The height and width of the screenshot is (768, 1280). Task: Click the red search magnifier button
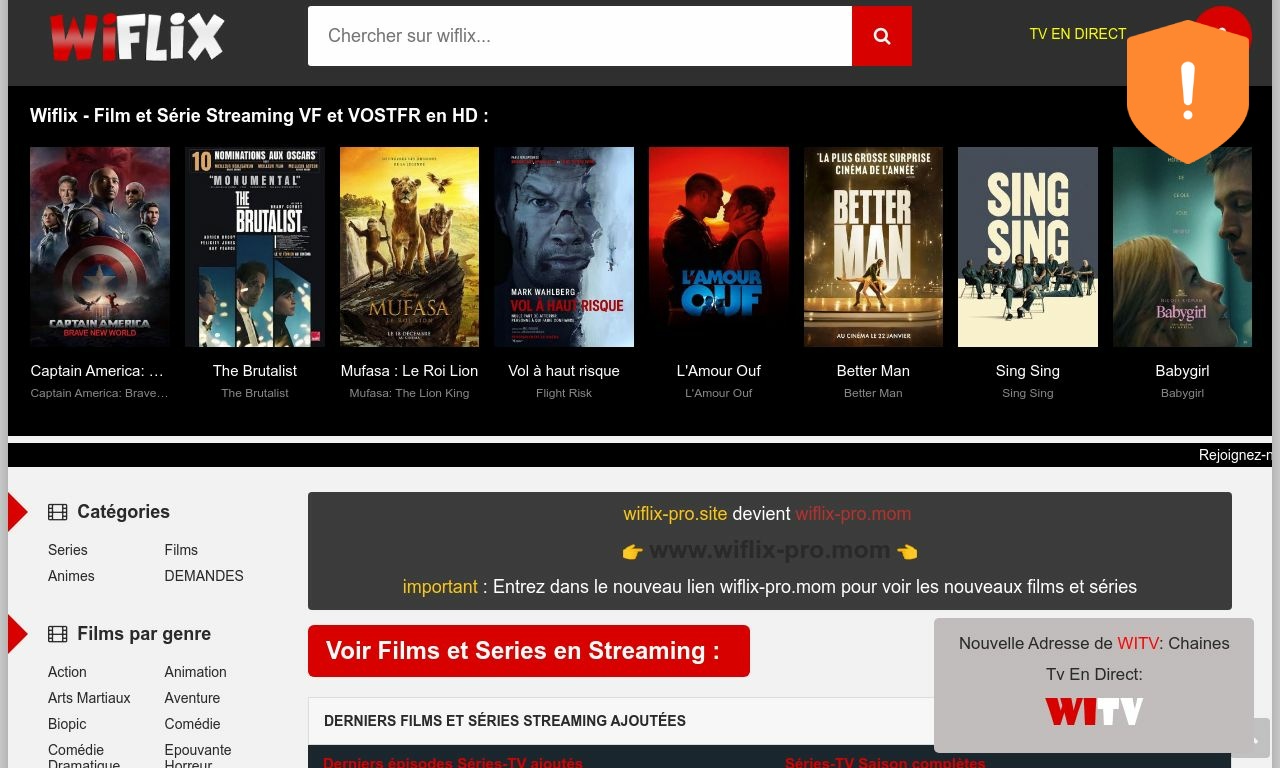[881, 36]
